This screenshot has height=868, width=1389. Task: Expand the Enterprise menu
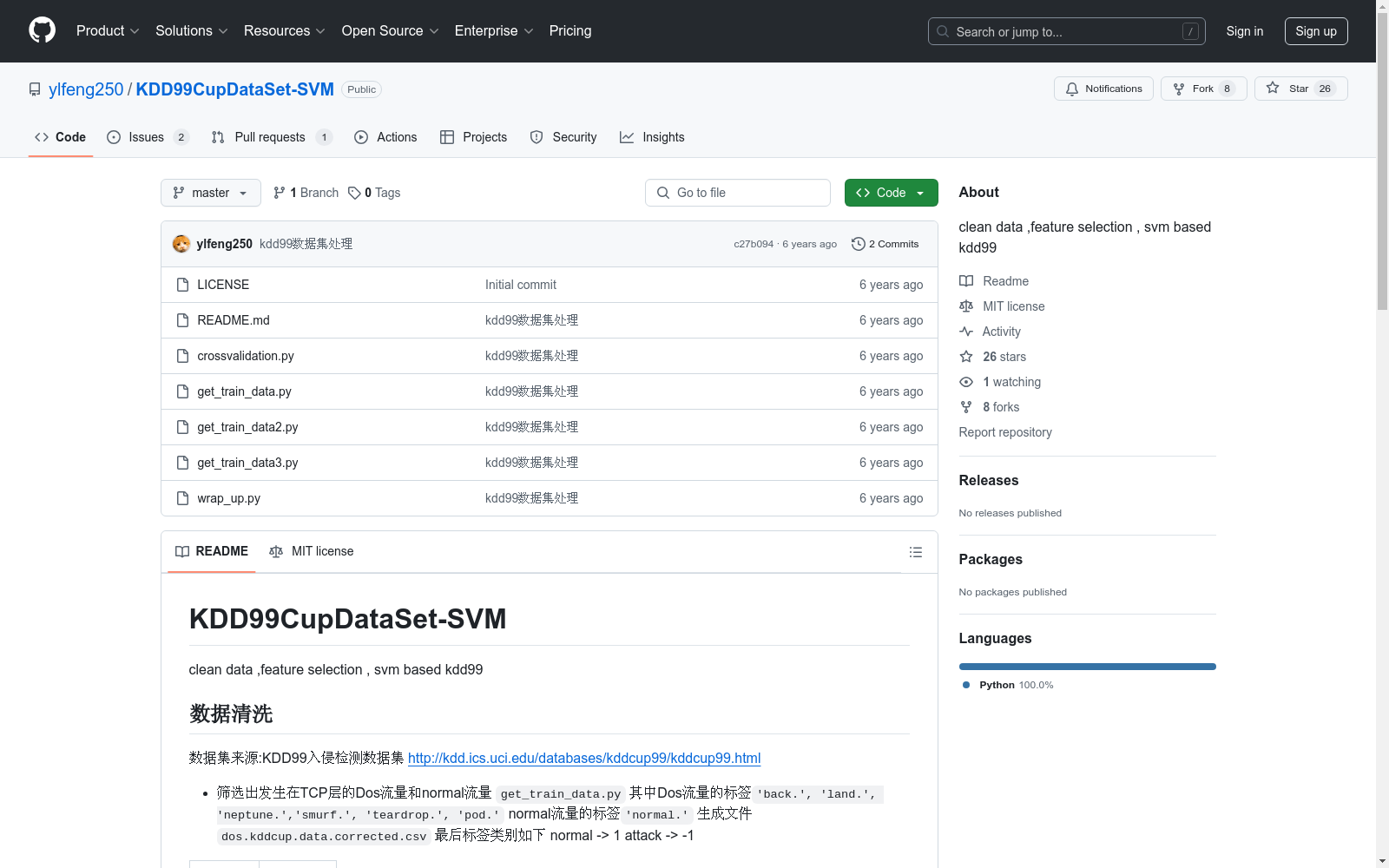tap(494, 30)
